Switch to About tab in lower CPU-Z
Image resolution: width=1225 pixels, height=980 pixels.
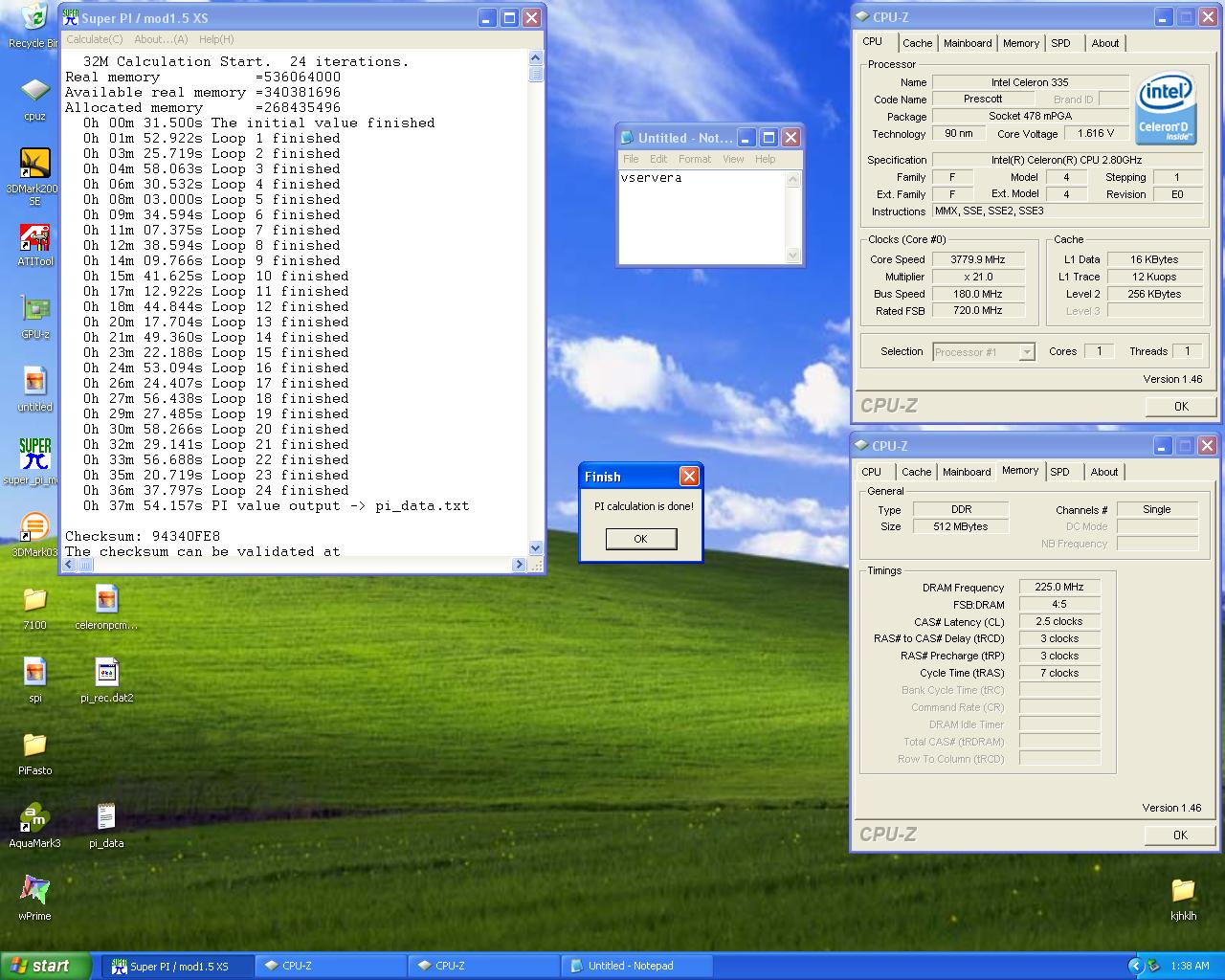point(1104,472)
